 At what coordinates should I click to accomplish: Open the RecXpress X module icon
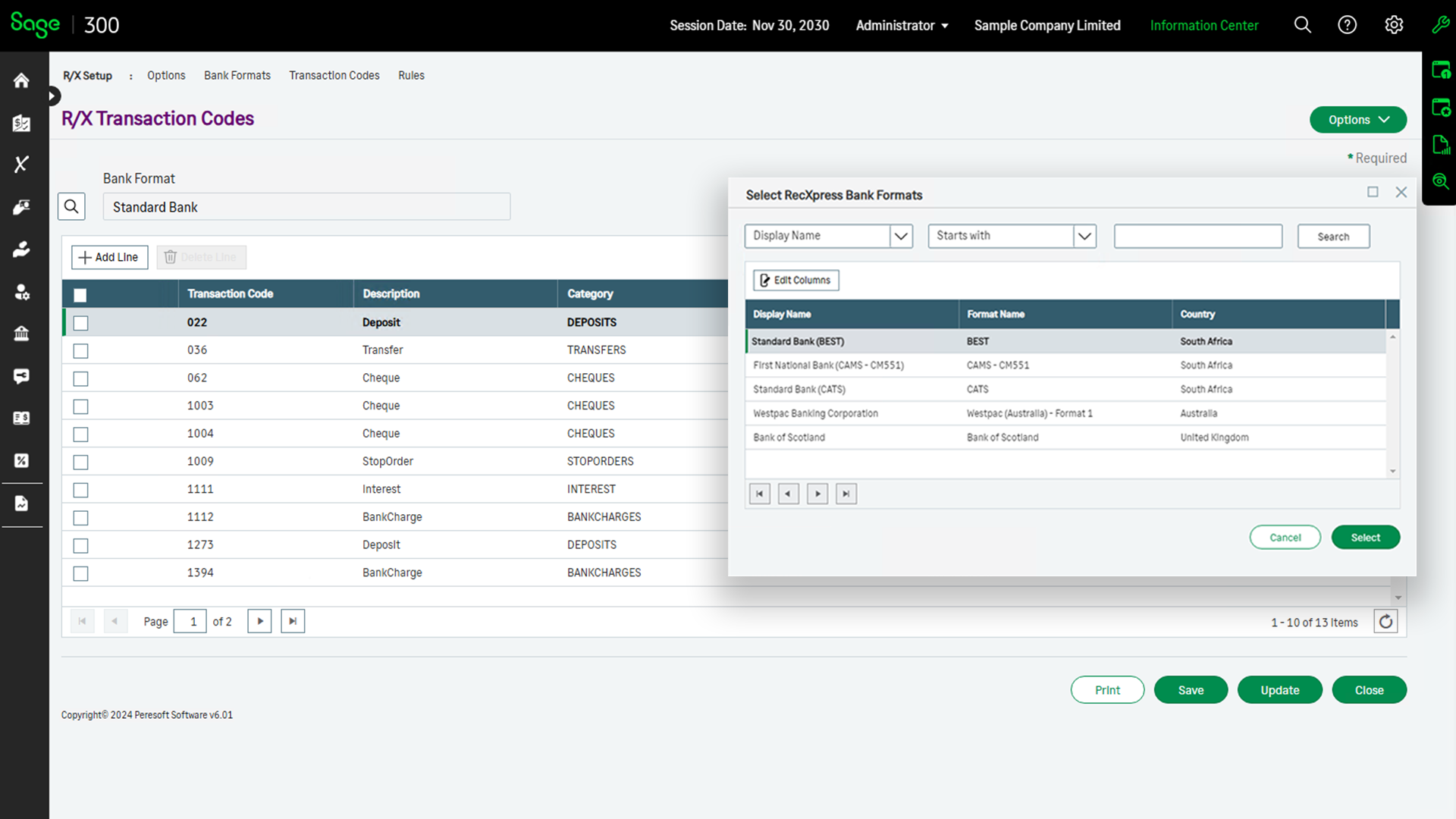[20, 165]
